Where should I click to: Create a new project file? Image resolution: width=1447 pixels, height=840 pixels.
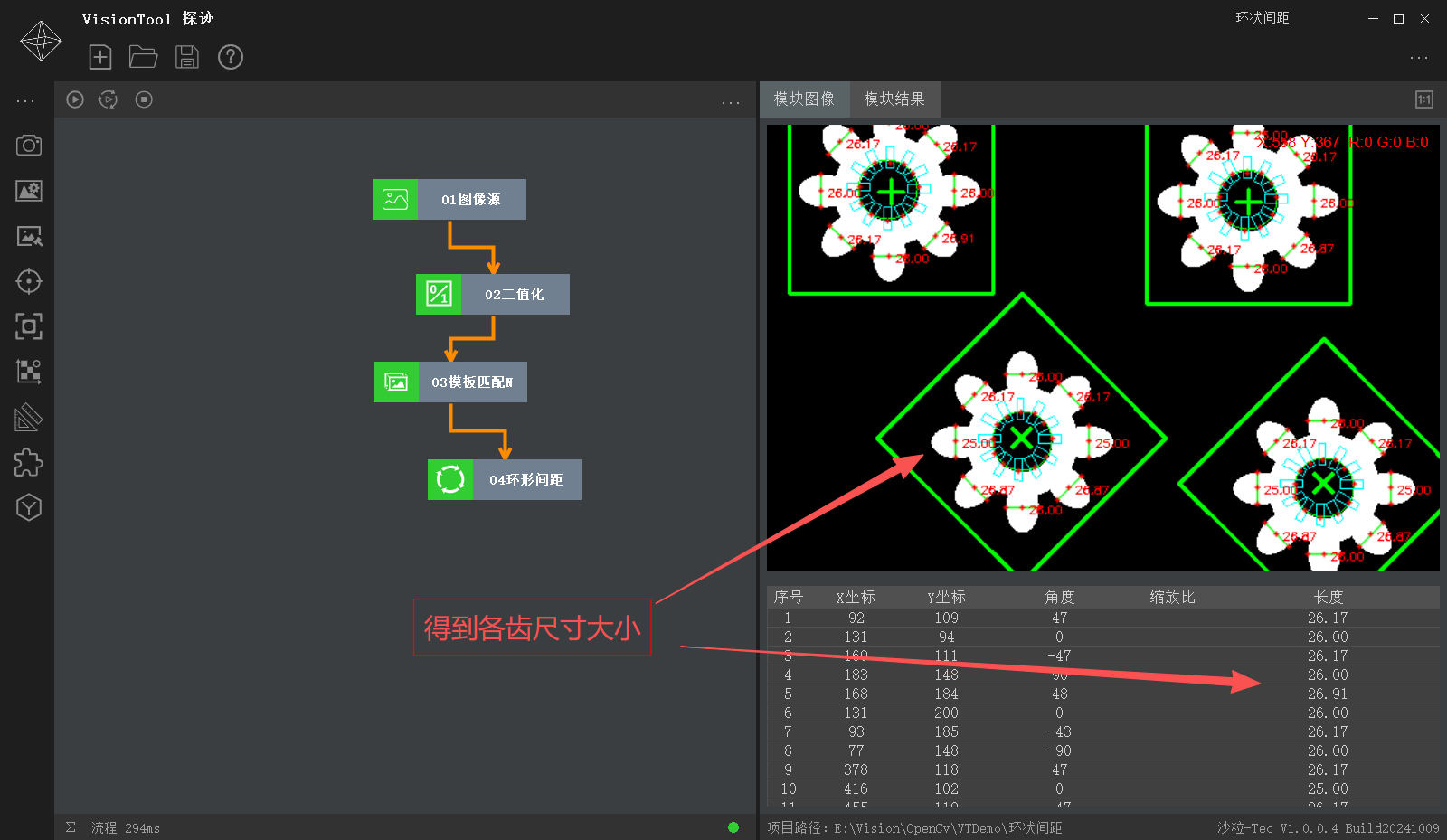click(x=100, y=57)
